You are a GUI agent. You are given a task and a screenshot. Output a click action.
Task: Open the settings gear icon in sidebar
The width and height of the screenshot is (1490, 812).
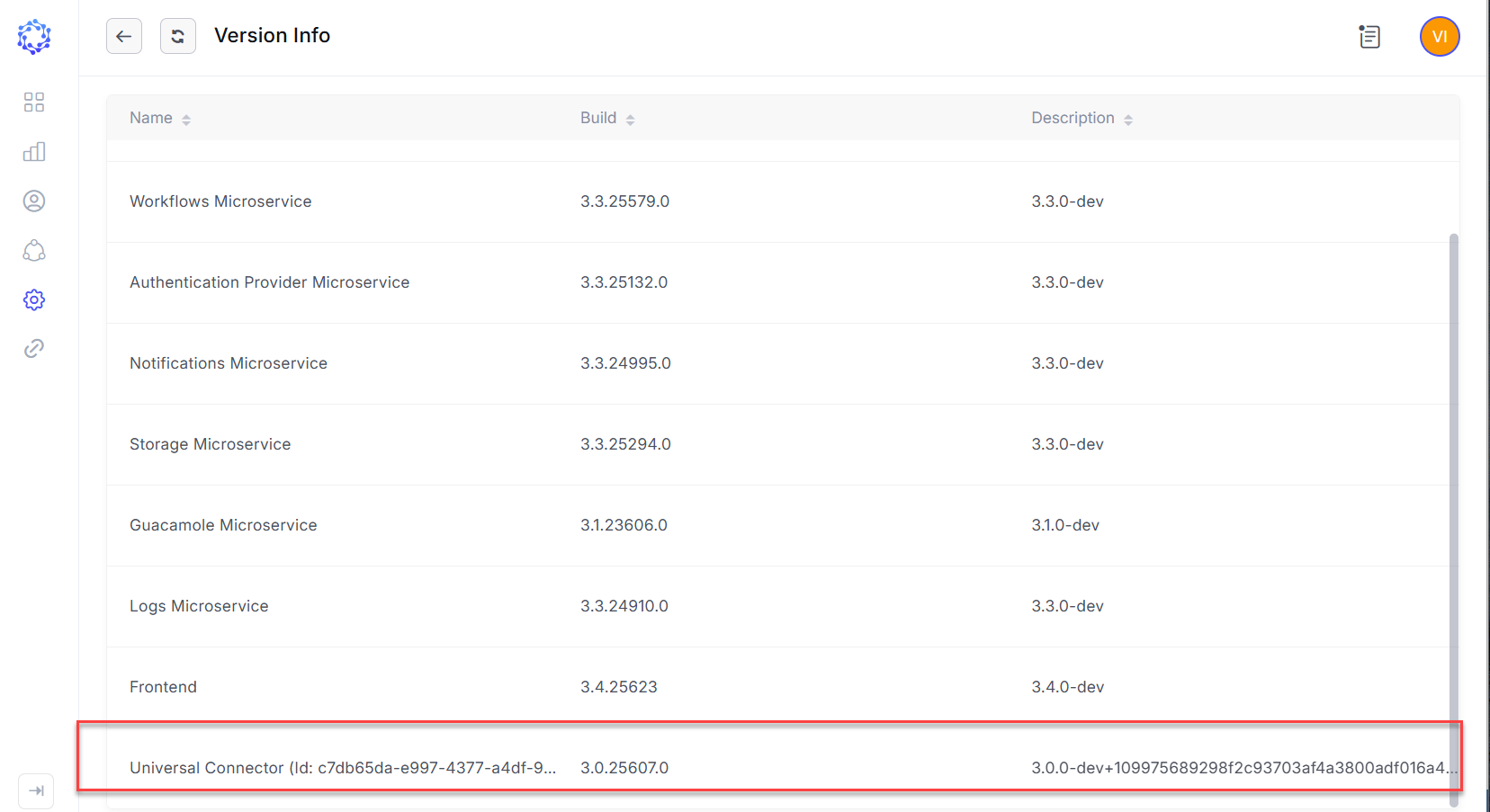pos(34,299)
